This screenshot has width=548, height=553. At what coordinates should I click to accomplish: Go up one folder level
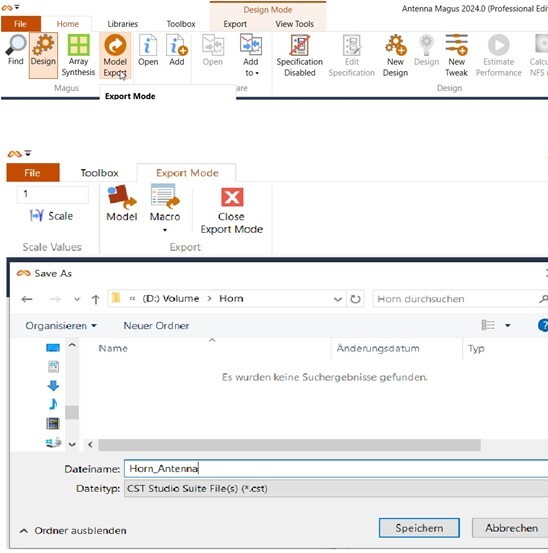pyautogui.click(x=95, y=299)
